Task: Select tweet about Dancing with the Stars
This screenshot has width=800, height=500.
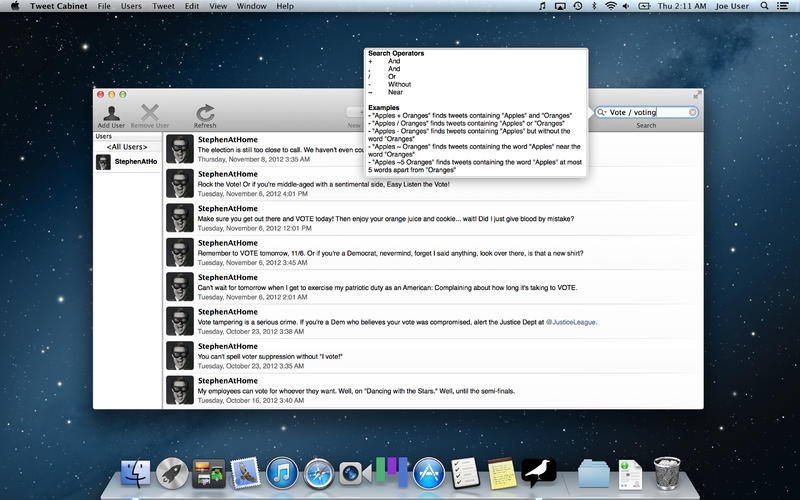Action: pos(433,390)
